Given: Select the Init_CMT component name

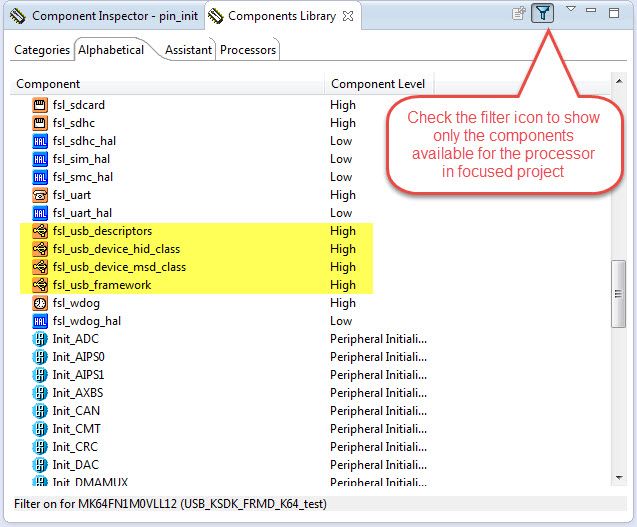Looking at the screenshot, I should (76, 429).
